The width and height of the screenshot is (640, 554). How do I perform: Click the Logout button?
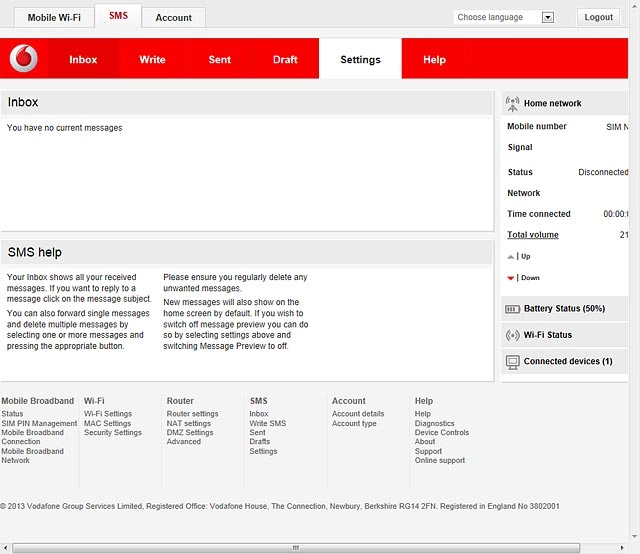598,17
